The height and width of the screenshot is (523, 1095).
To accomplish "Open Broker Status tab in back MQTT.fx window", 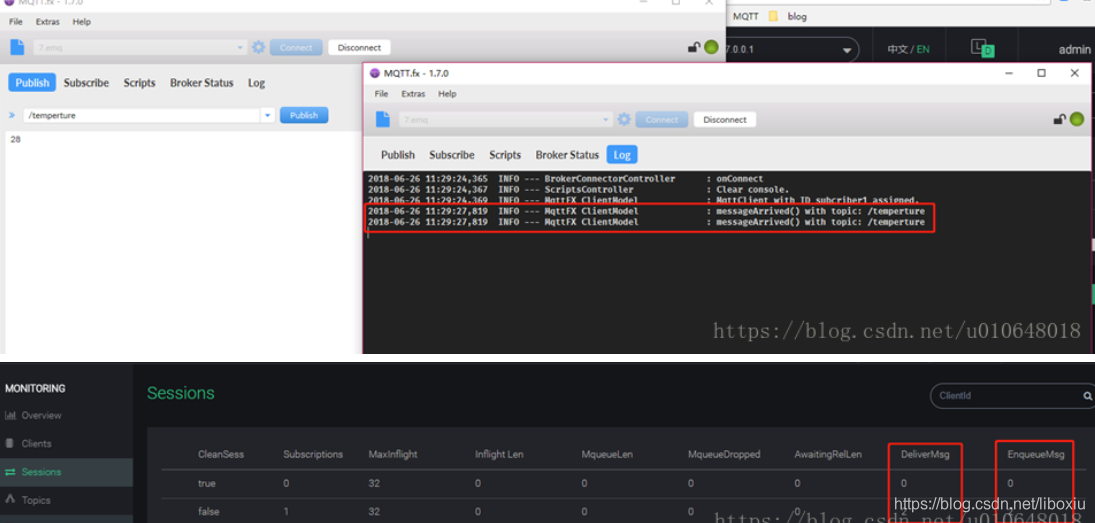I will click(x=202, y=82).
